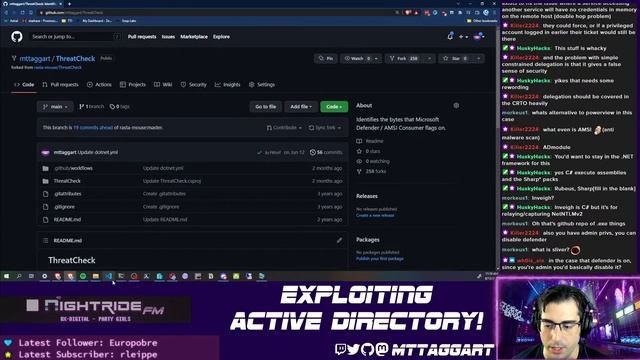Viewport: 640px width, 360px height.
Task: Select the Code tab
Action: click(x=24, y=84)
